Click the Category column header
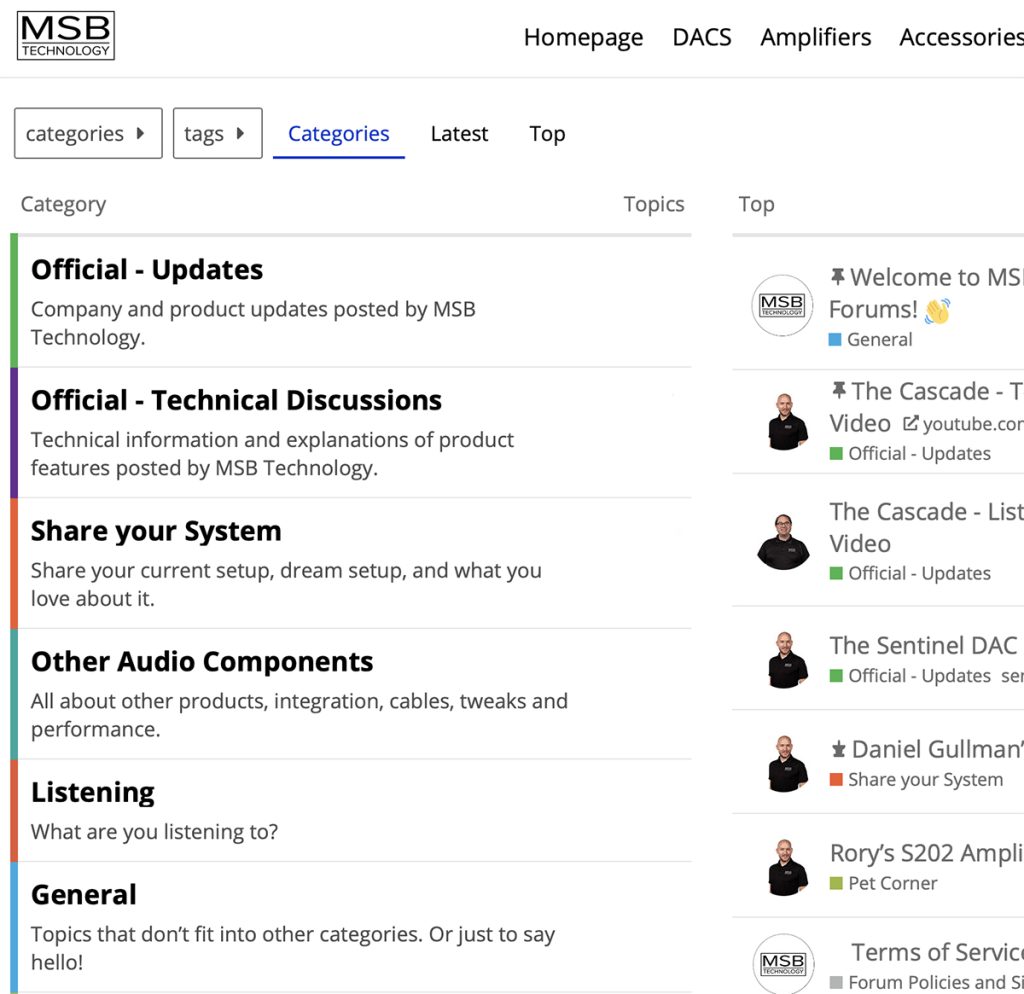 [x=63, y=204]
